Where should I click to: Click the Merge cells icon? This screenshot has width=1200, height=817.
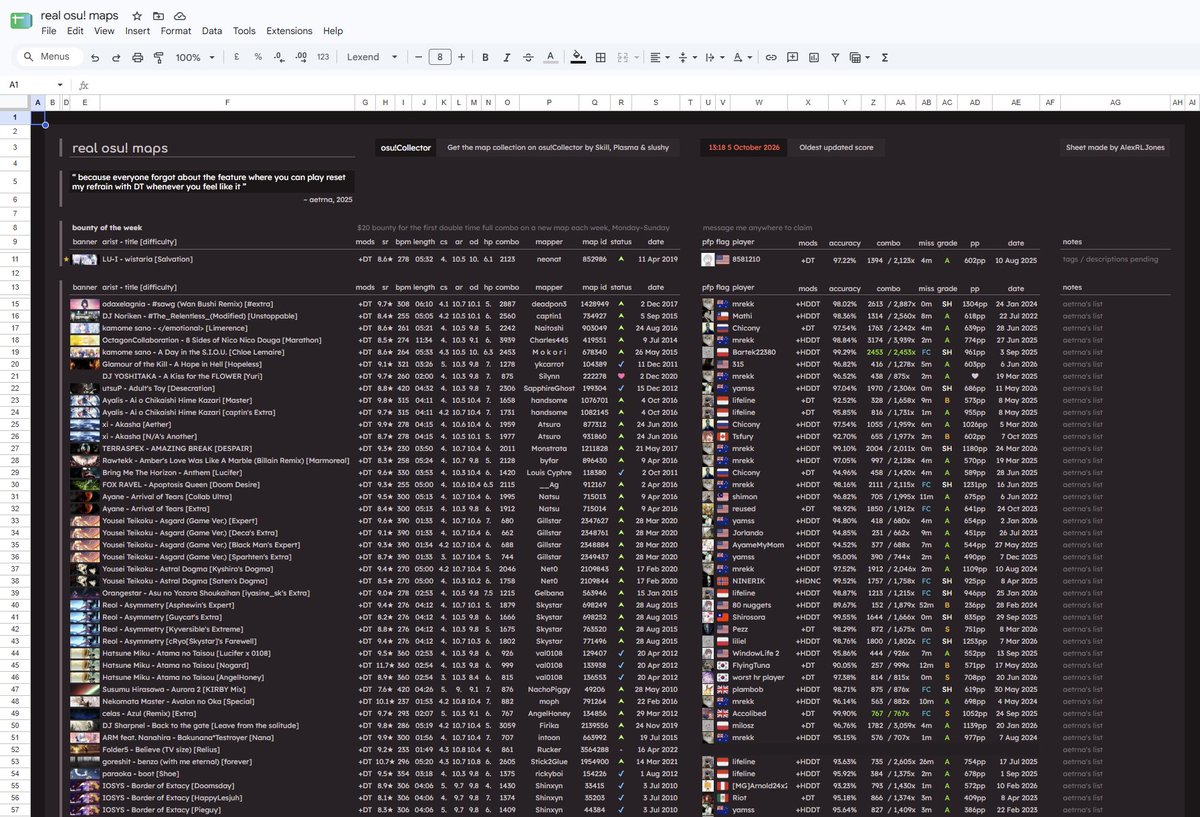coord(622,58)
